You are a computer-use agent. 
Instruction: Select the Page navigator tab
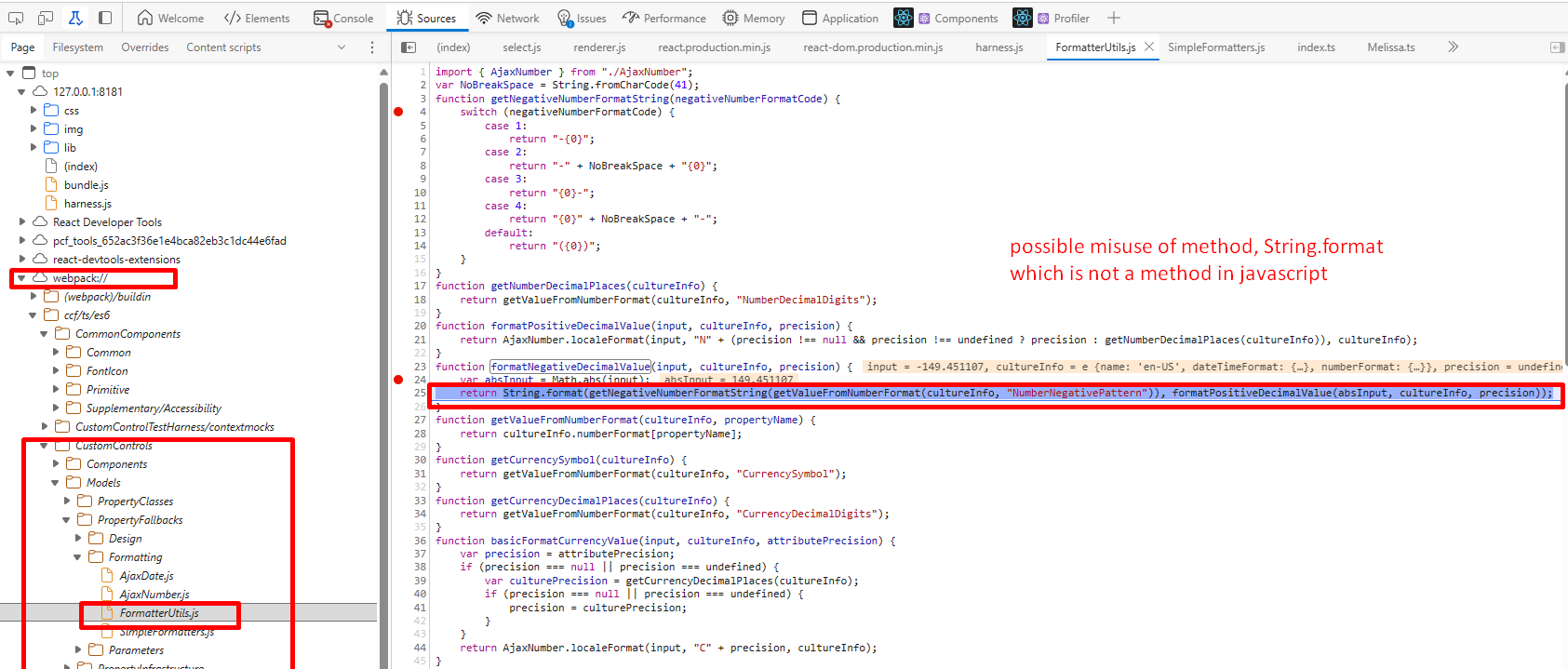coord(22,47)
